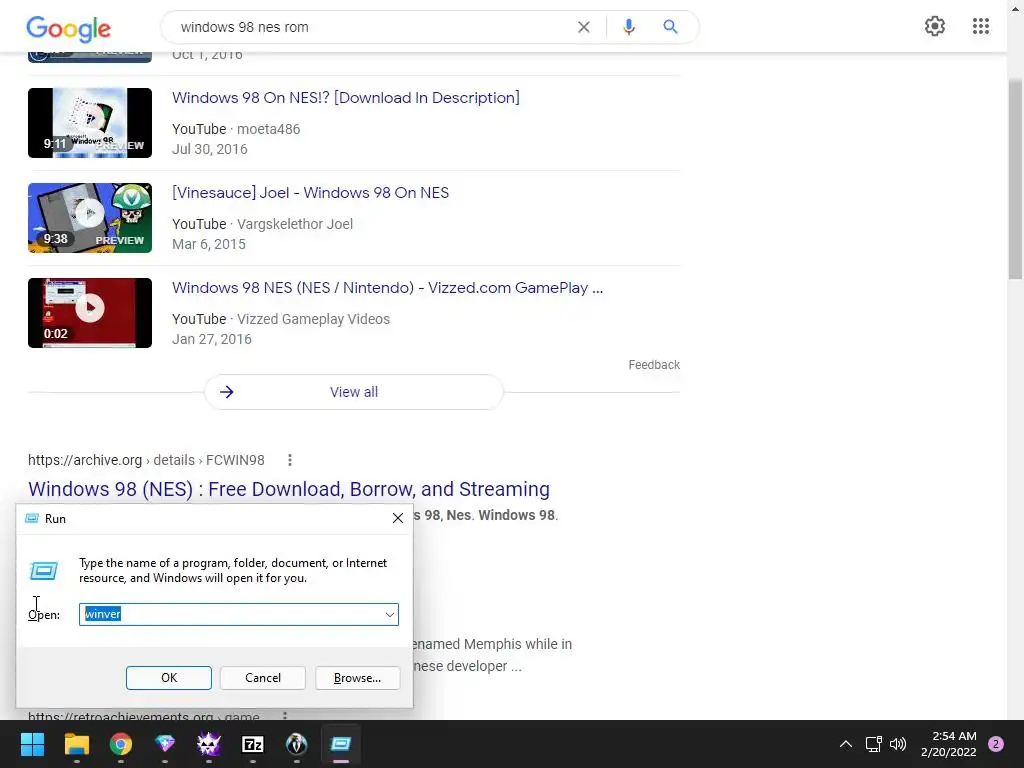Open the purple spiky creature taskbar app
The height and width of the screenshot is (768, 1024).
(x=209, y=744)
